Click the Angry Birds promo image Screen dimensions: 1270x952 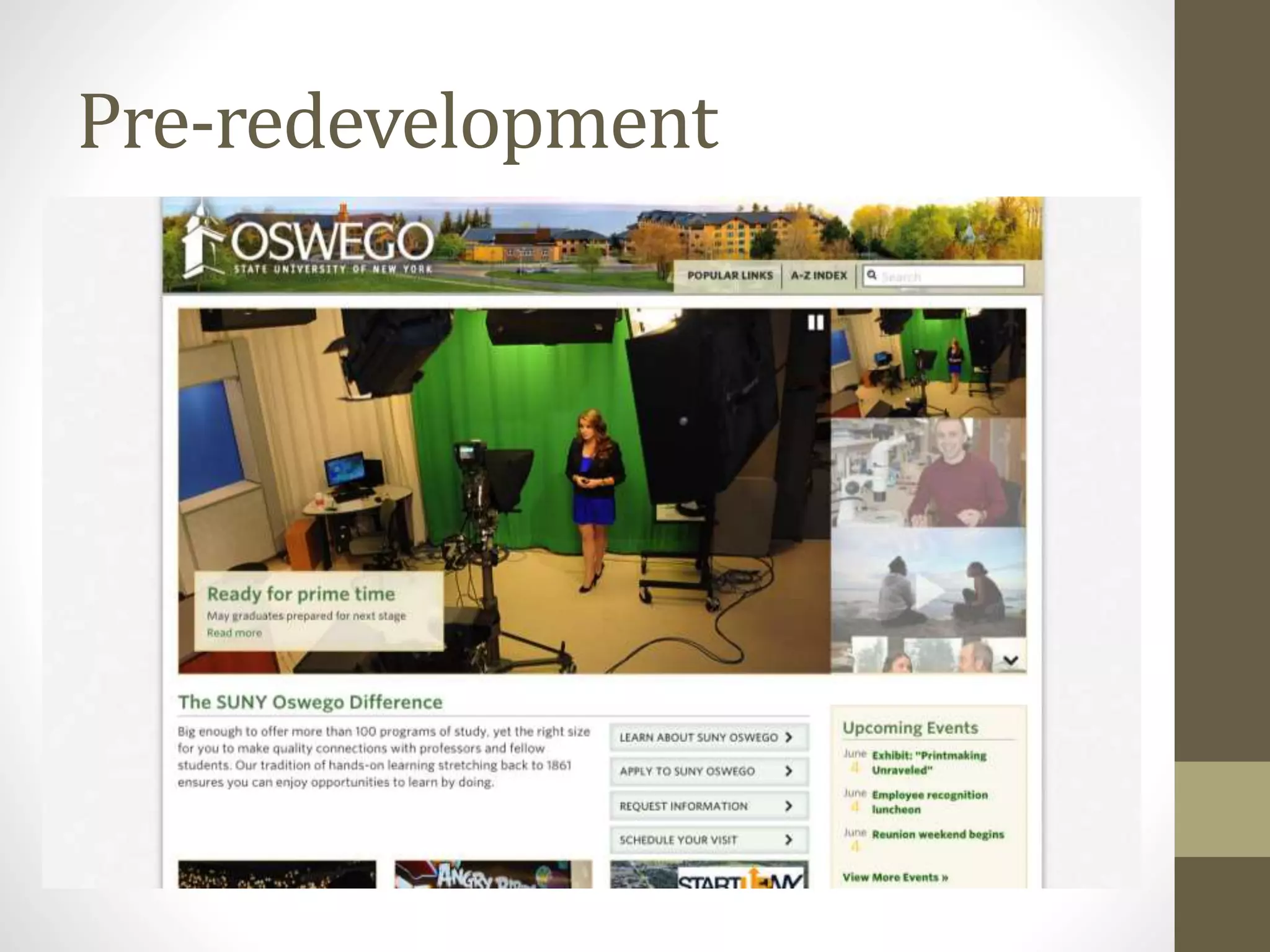493,875
